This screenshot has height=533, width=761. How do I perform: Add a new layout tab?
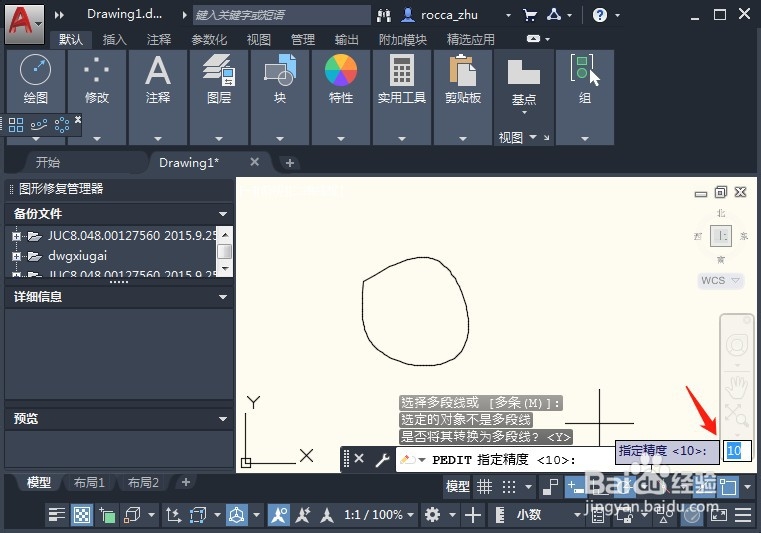point(185,482)
